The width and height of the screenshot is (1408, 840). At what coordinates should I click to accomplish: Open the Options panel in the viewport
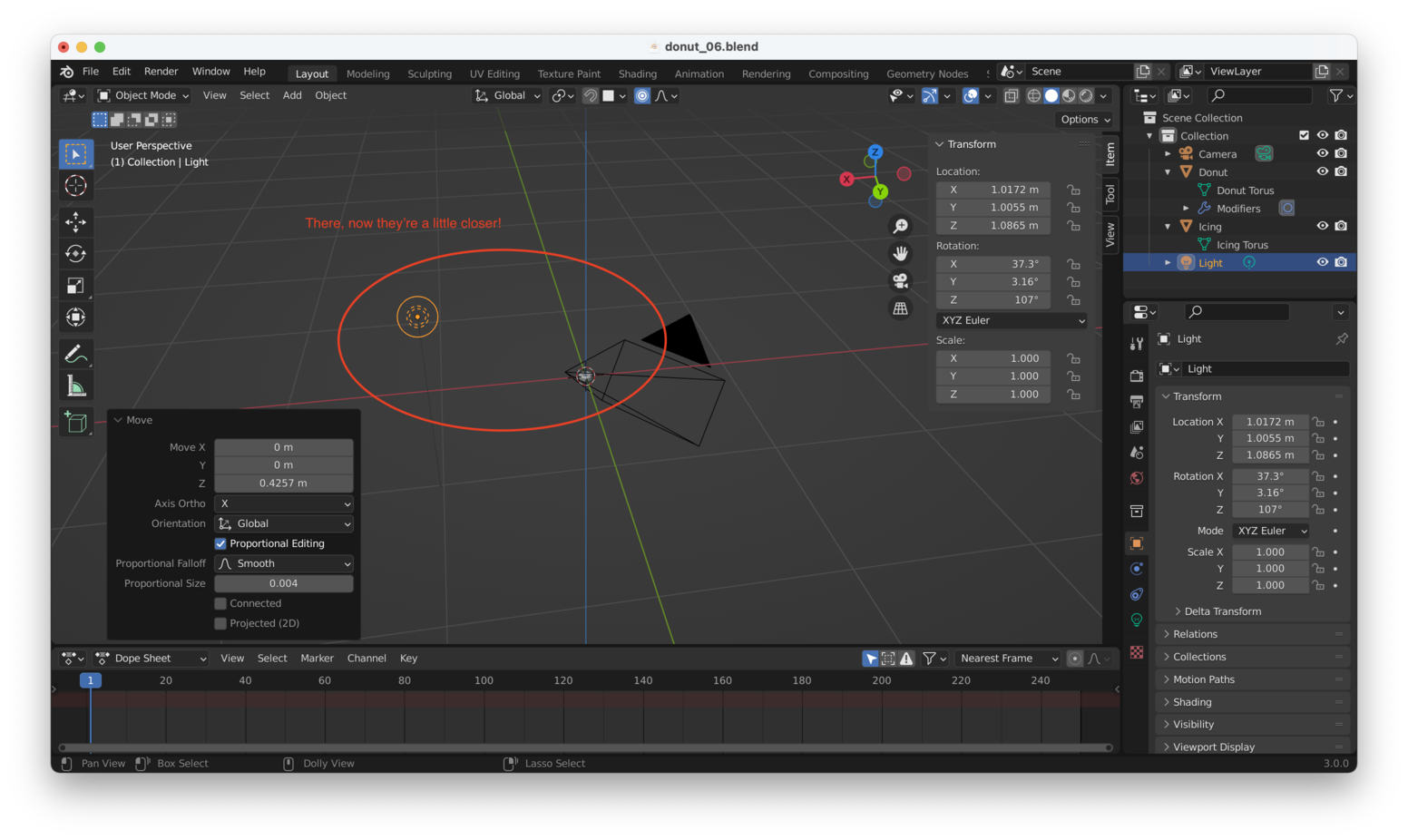click(x=1084, y=119)
